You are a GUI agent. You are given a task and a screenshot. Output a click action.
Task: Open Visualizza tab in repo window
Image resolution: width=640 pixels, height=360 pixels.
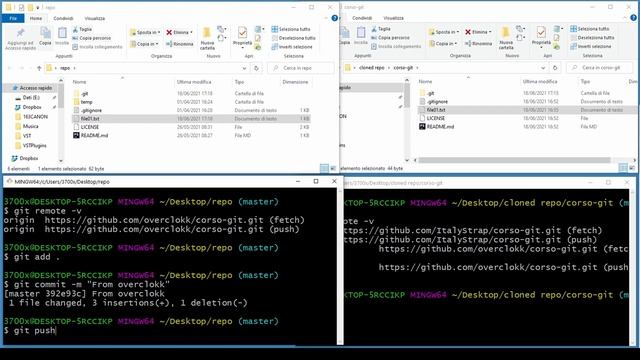point(95,18)
